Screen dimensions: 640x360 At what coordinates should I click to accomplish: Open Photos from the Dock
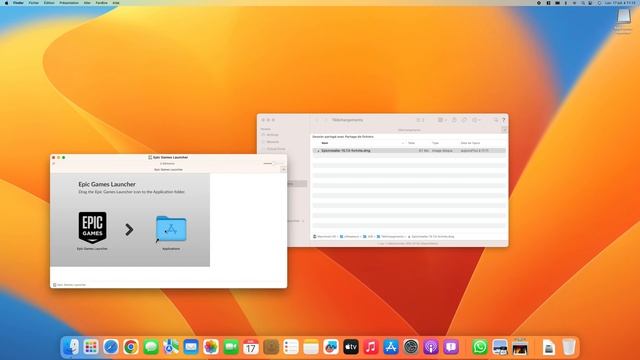[x=211, y=347]
